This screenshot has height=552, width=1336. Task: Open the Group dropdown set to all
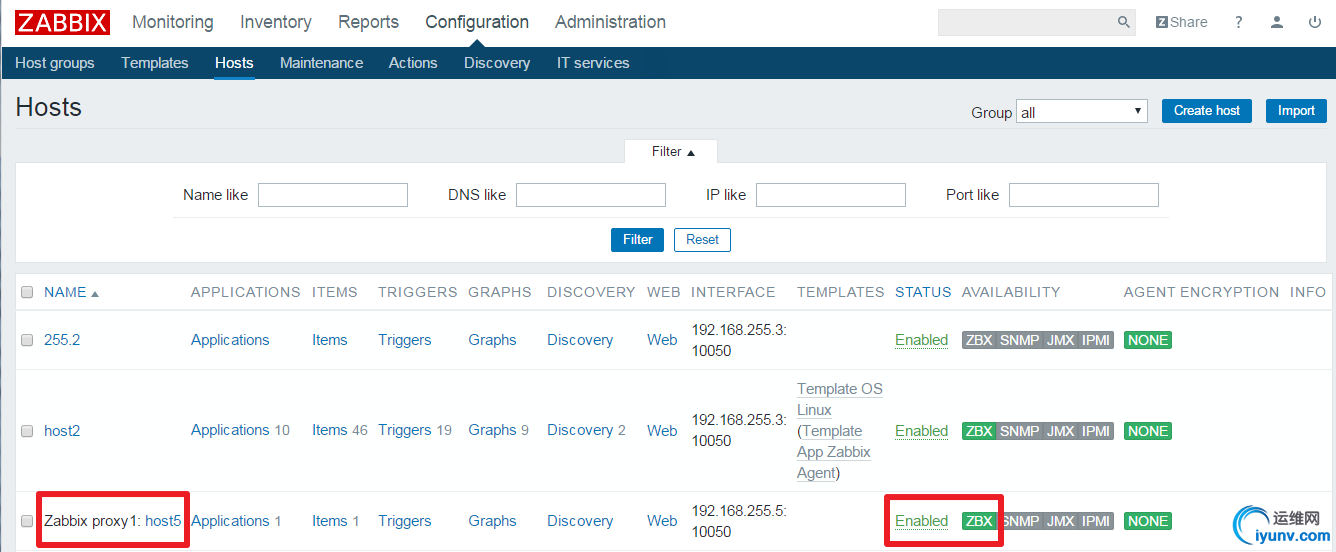click(x=1081, y=112)
